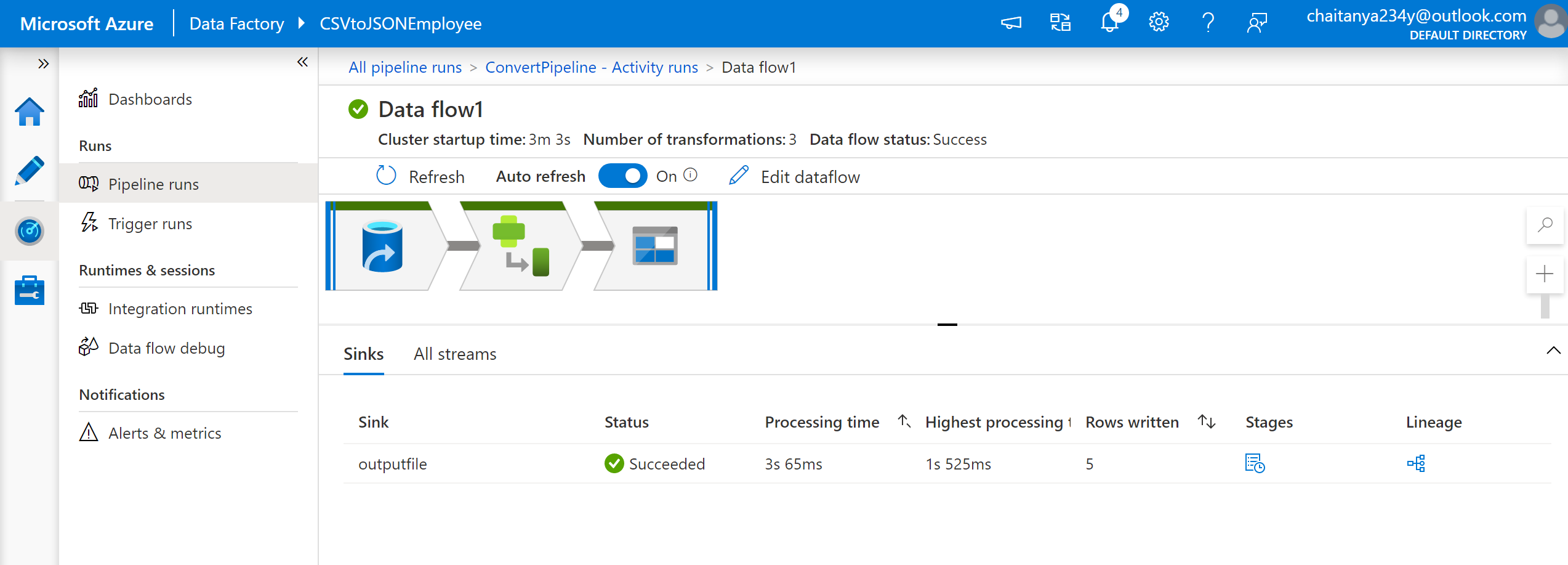This screenshot has width=1568, height=565.
Task: Click the announcements megaphone icon
Action: click(x=1011, y=23)
